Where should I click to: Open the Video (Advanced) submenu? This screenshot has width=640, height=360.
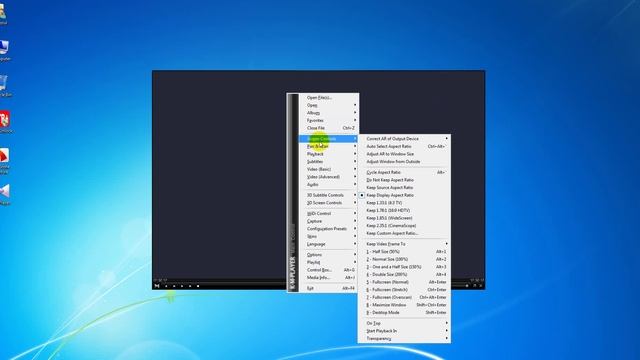click(x=329, y=177)
